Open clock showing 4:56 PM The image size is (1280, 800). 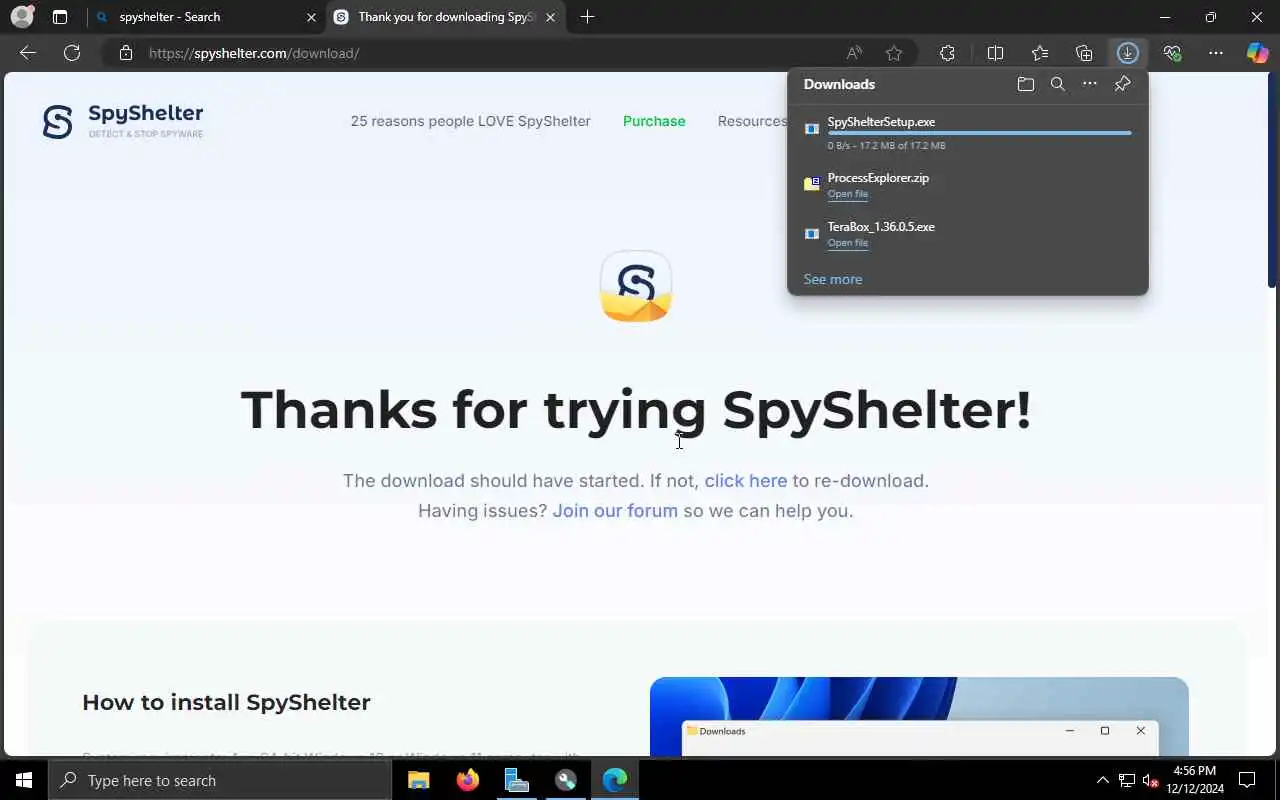click(1194, 780)
